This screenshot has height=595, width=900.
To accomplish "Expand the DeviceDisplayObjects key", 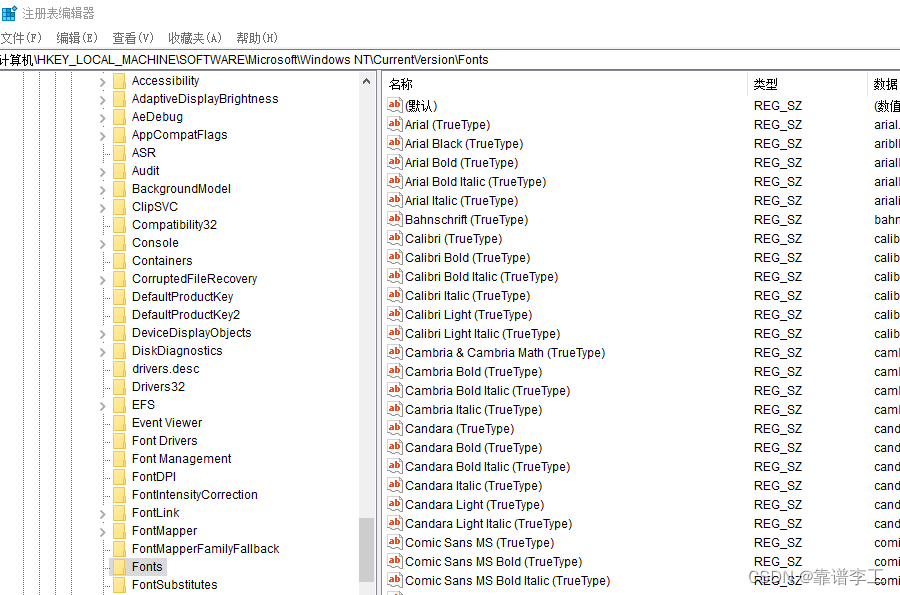I will tap(103, 334).
